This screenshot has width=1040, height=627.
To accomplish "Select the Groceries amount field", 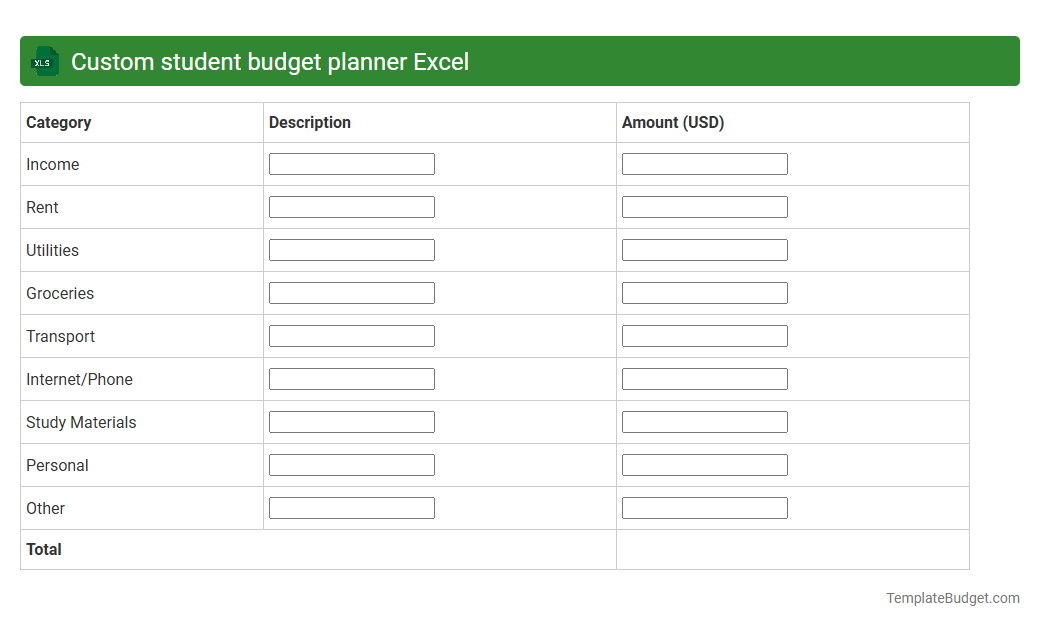I will click(704, 292).
